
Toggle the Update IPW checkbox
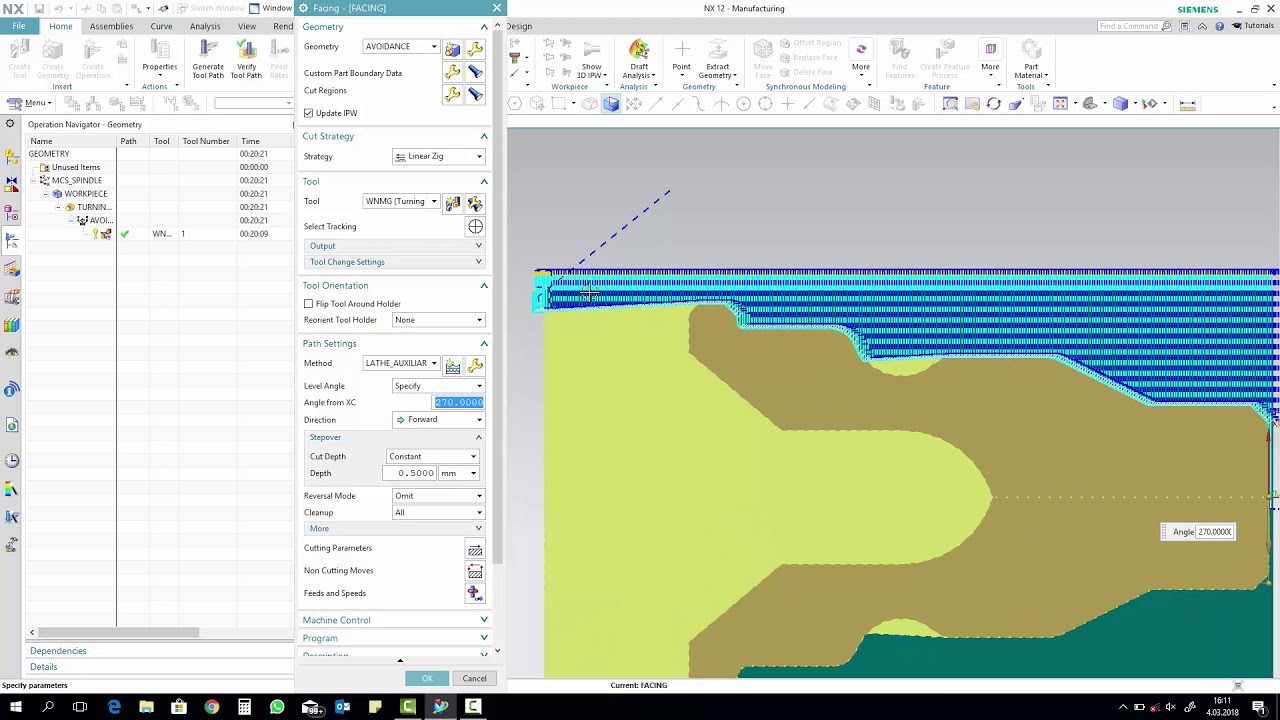(309, 113)
